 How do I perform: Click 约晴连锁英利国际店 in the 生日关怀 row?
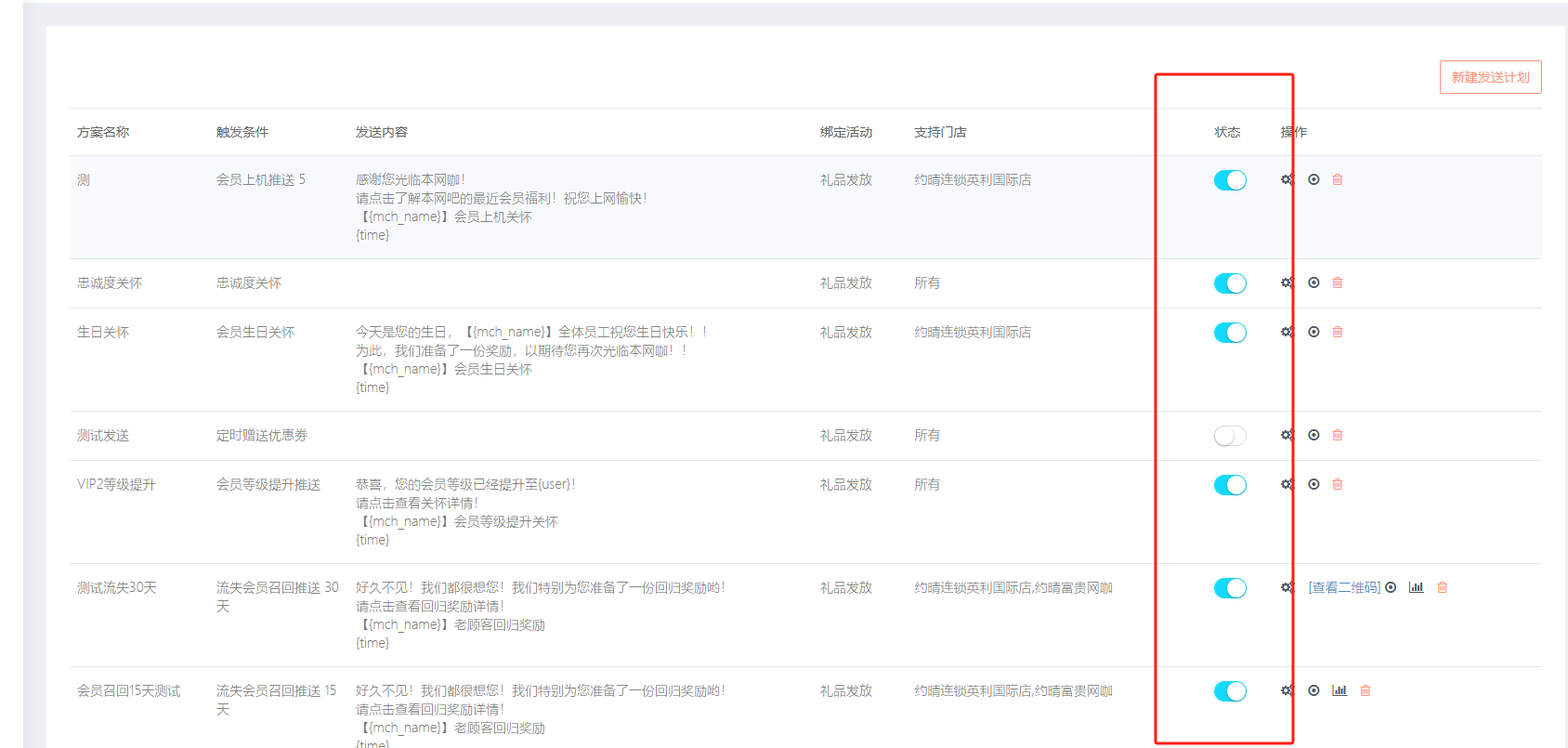973,332
